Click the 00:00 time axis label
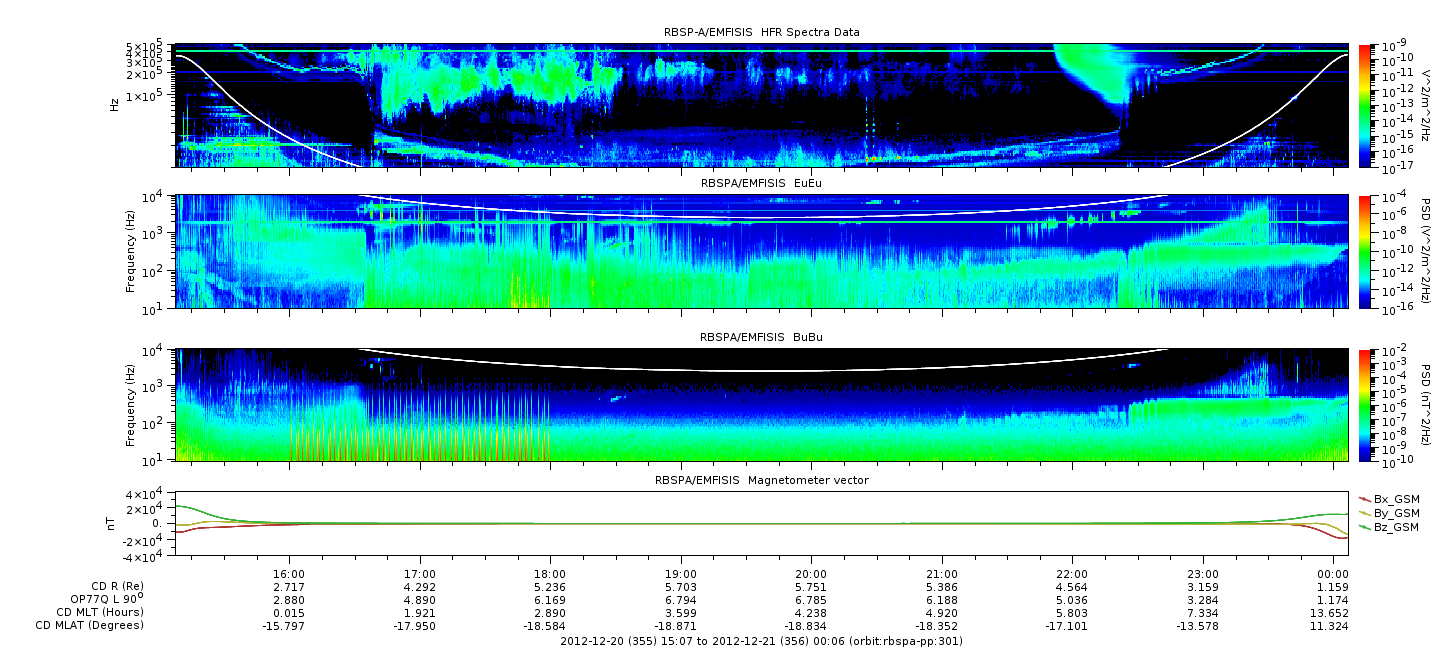The width and height of the screenshot is (1447, 658). (x=1333, y=577)
